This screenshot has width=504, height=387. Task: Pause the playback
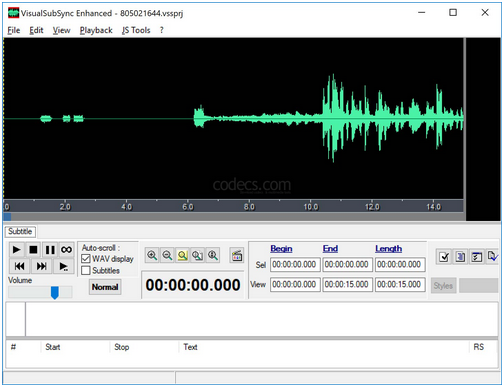click(50, 249)
